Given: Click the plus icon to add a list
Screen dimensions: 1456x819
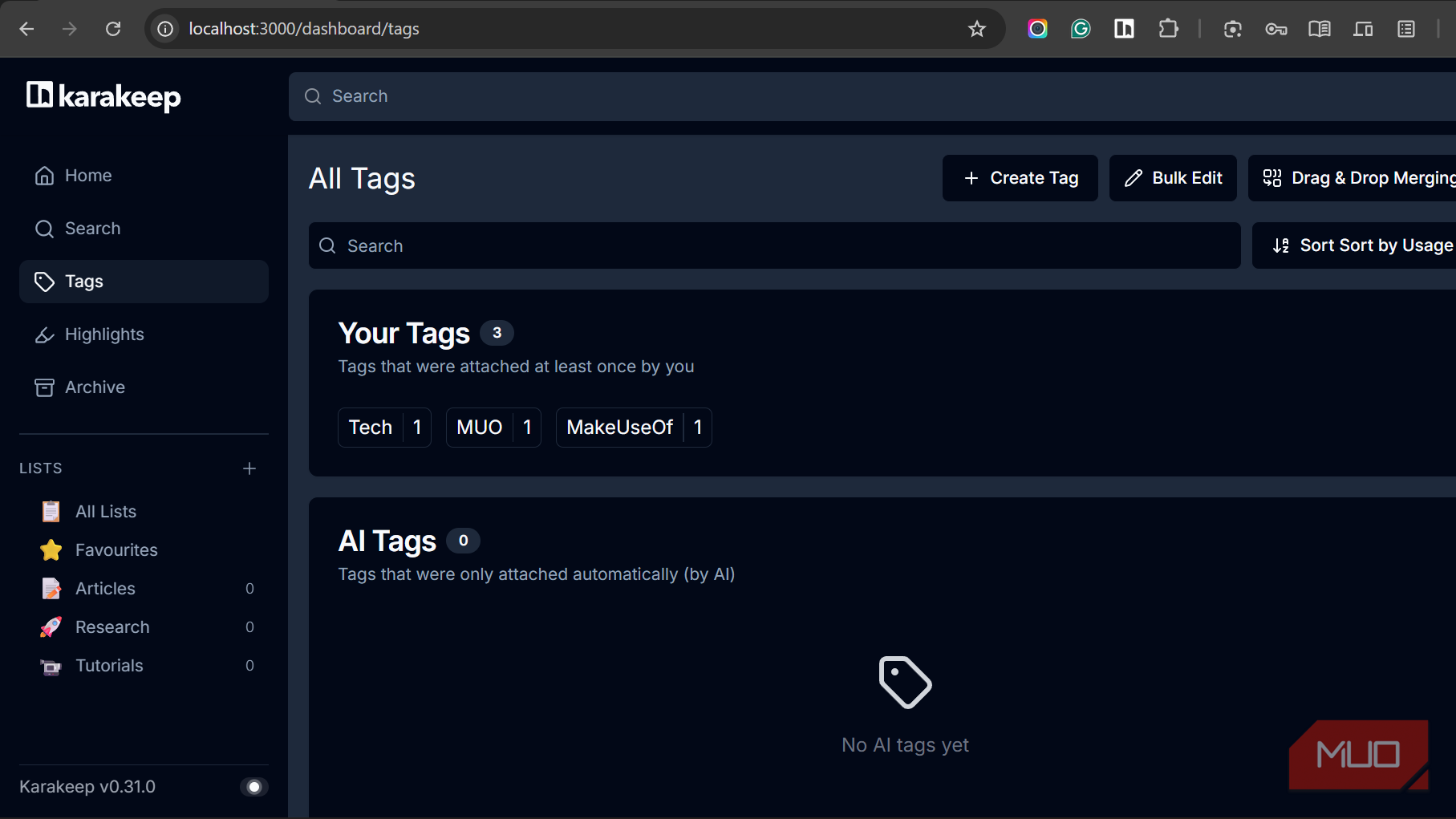Looking at the screenshot, I should [x=249, y=468].
